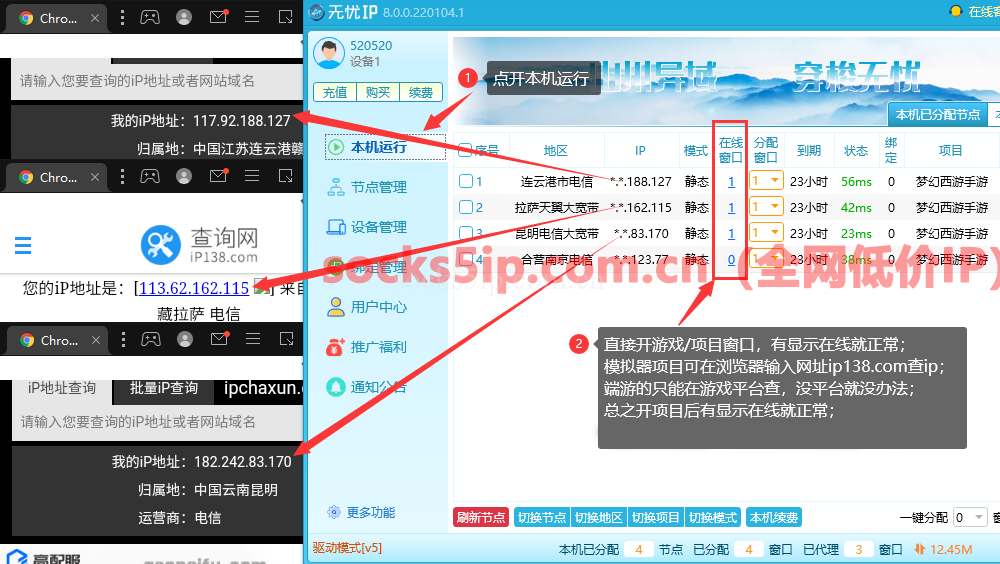Screen dimensions: 1000x564
Task: Click the red 刷新节点 button
Action: pos(481,517)
